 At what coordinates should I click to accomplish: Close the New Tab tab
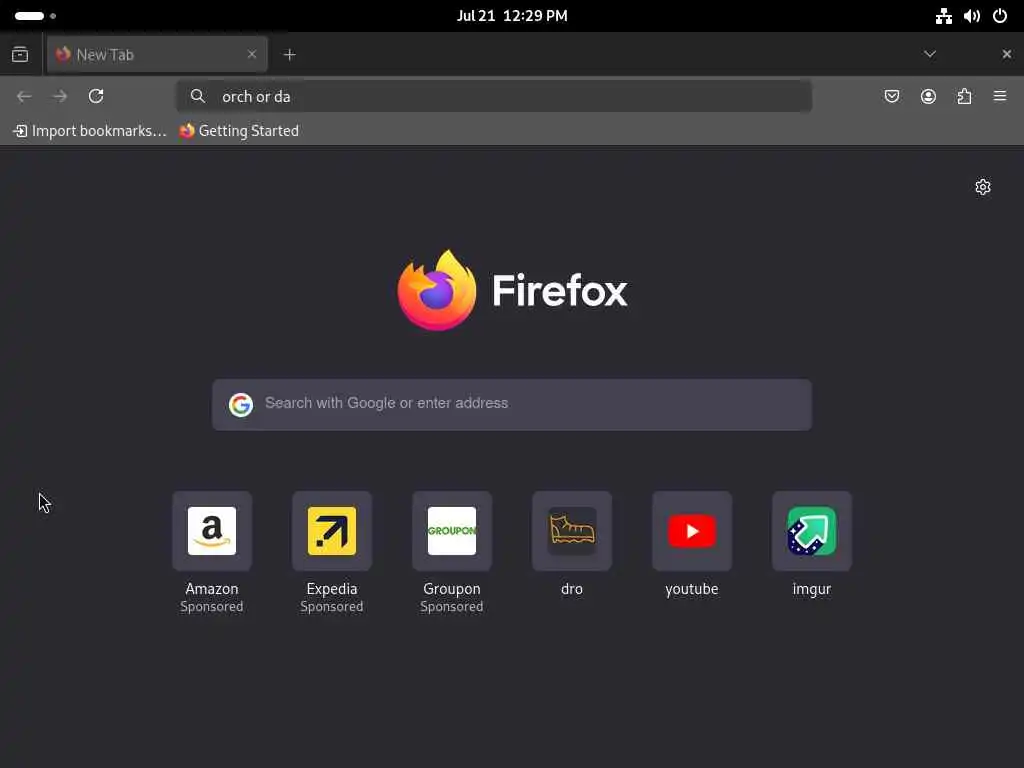[252, 54]
